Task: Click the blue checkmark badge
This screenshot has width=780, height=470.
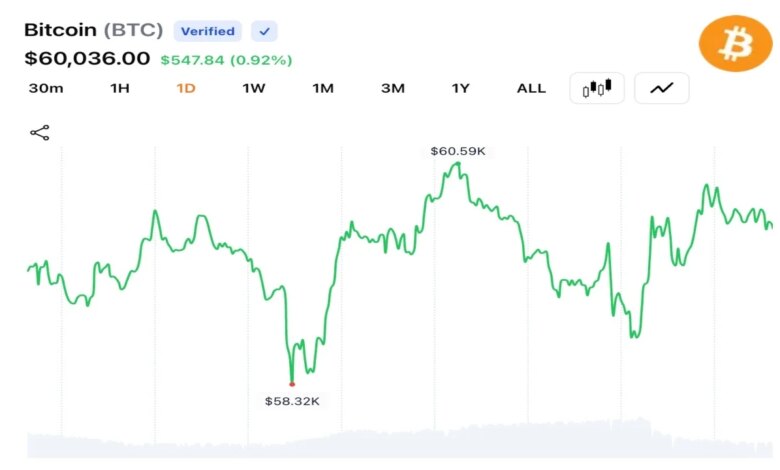Action: pos(264,31)
